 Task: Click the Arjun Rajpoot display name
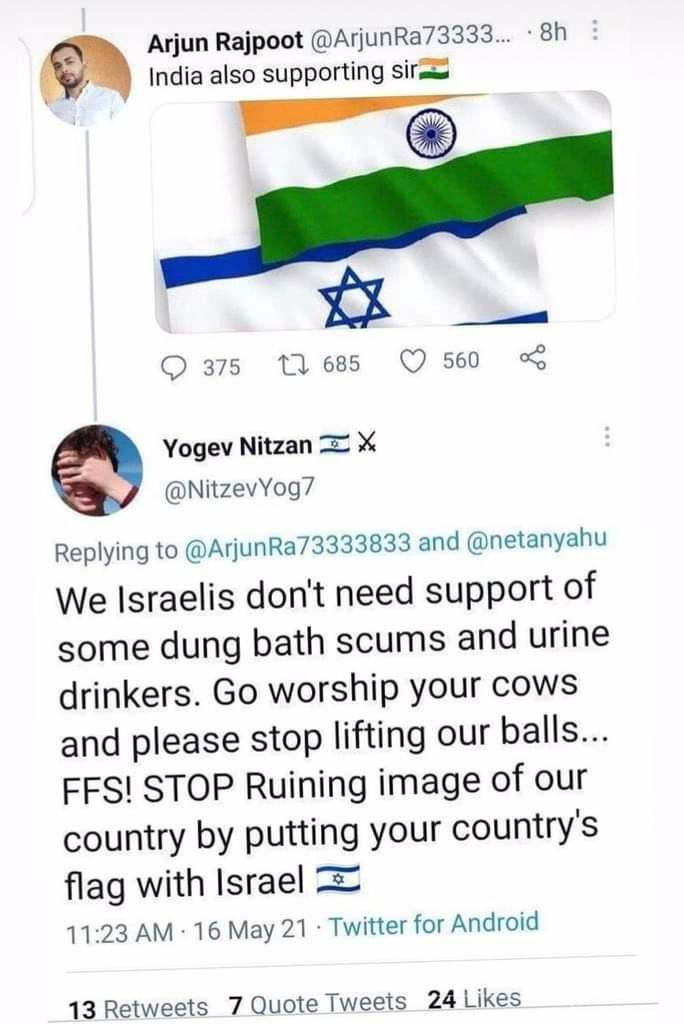[x=219, y=42]
